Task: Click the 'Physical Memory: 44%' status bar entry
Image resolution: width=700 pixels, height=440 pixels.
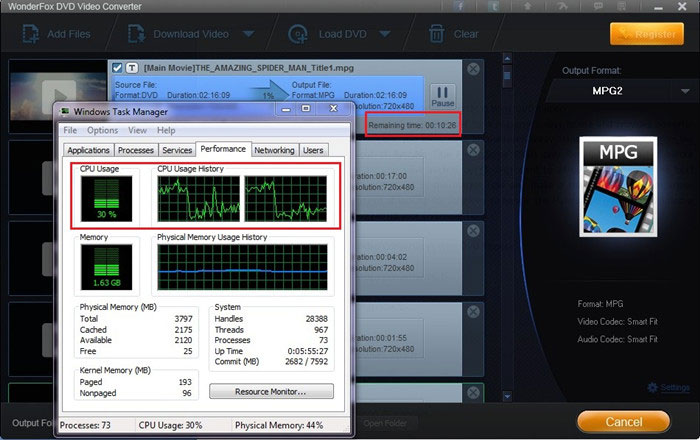Action: 279,425
